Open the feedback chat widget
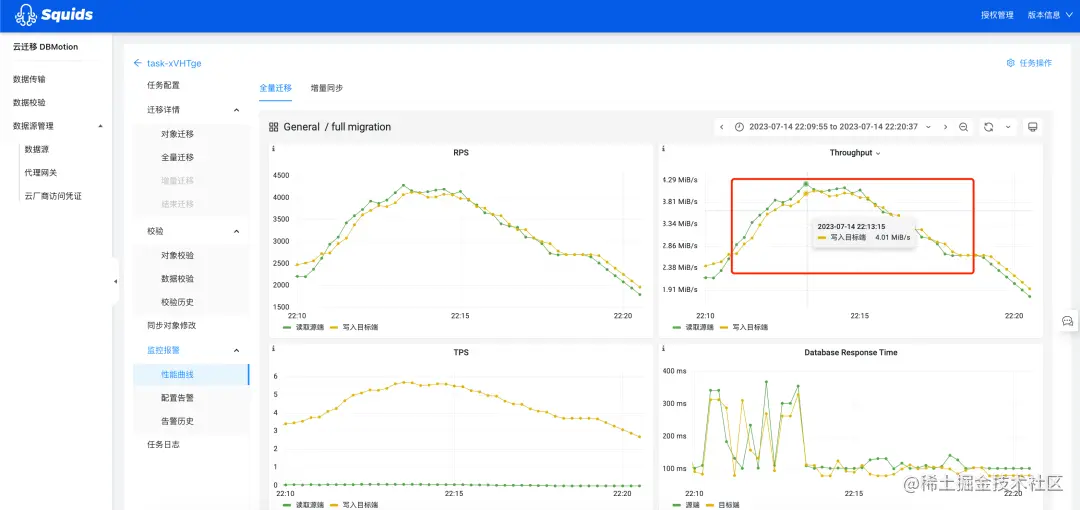The width and height of the screenshot is (1080, 510). tap(1068, 320)
